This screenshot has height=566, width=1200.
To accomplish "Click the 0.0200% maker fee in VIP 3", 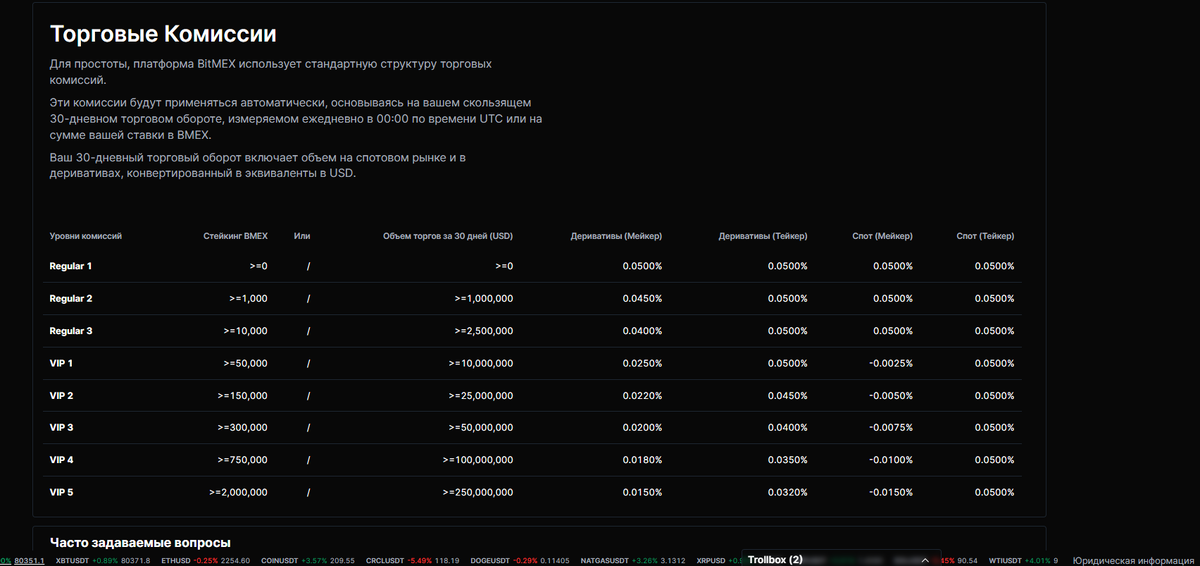I will click(642, 427).
